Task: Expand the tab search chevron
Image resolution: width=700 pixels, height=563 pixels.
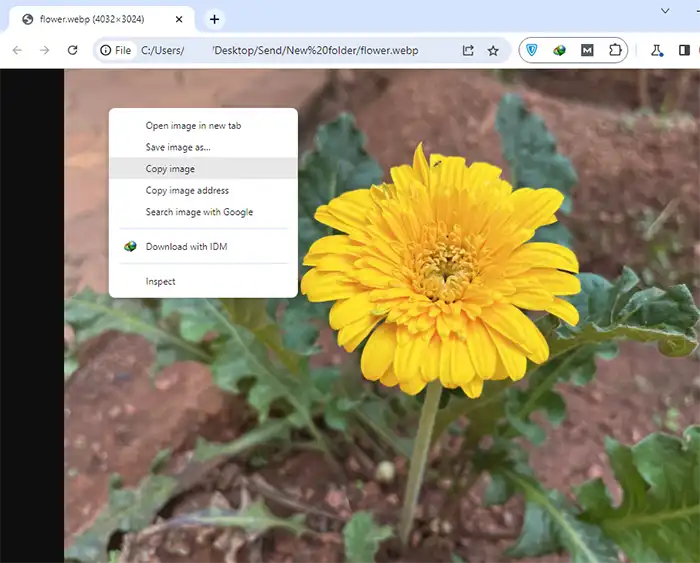Action: (x=665, y=11)
